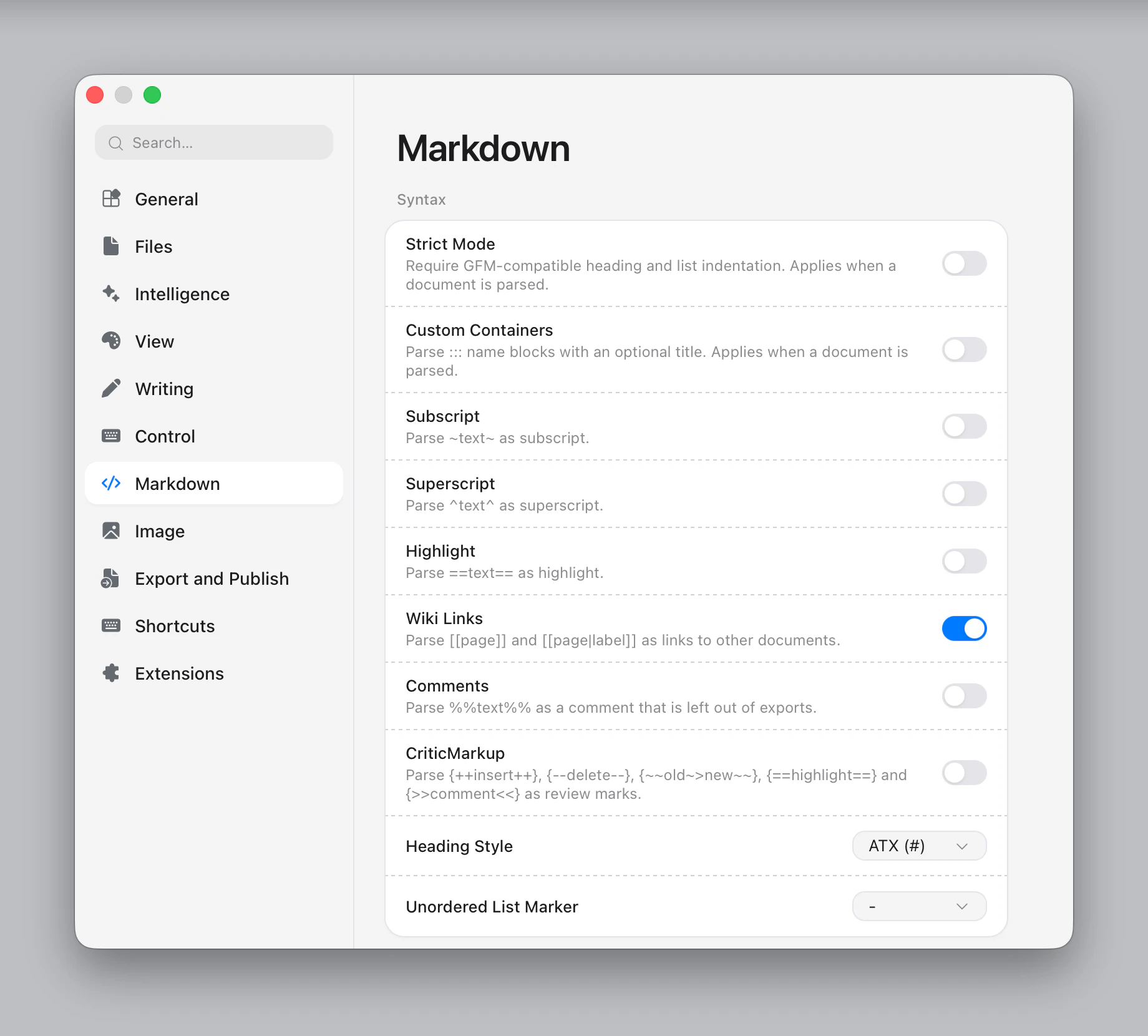Open the Heading Style dropdown
Viewport: 1148px width, 1036px height.
click(919, 846)
